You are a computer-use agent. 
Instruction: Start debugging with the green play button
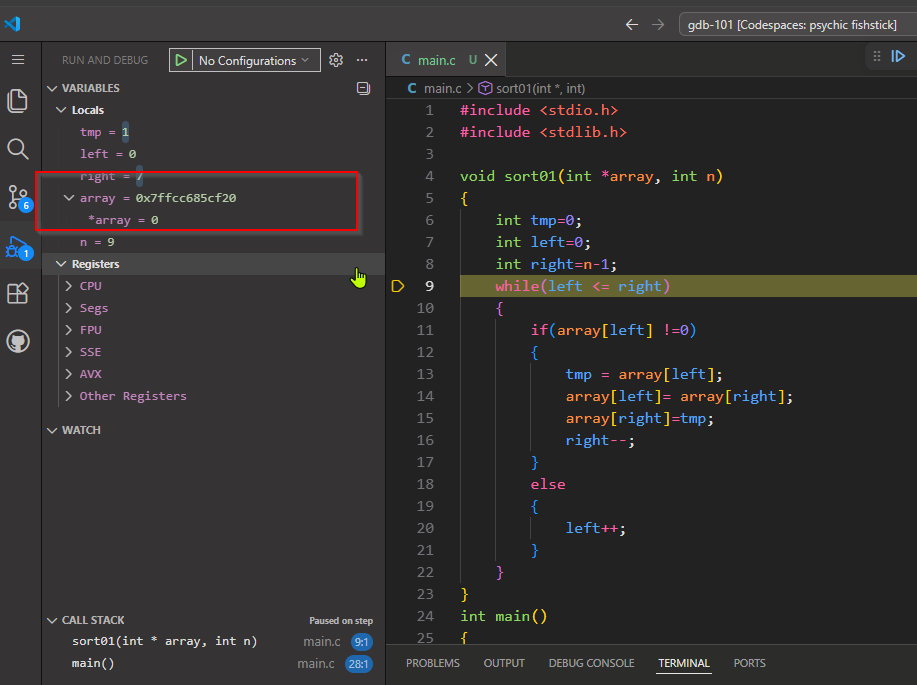(x=181, y=60)
